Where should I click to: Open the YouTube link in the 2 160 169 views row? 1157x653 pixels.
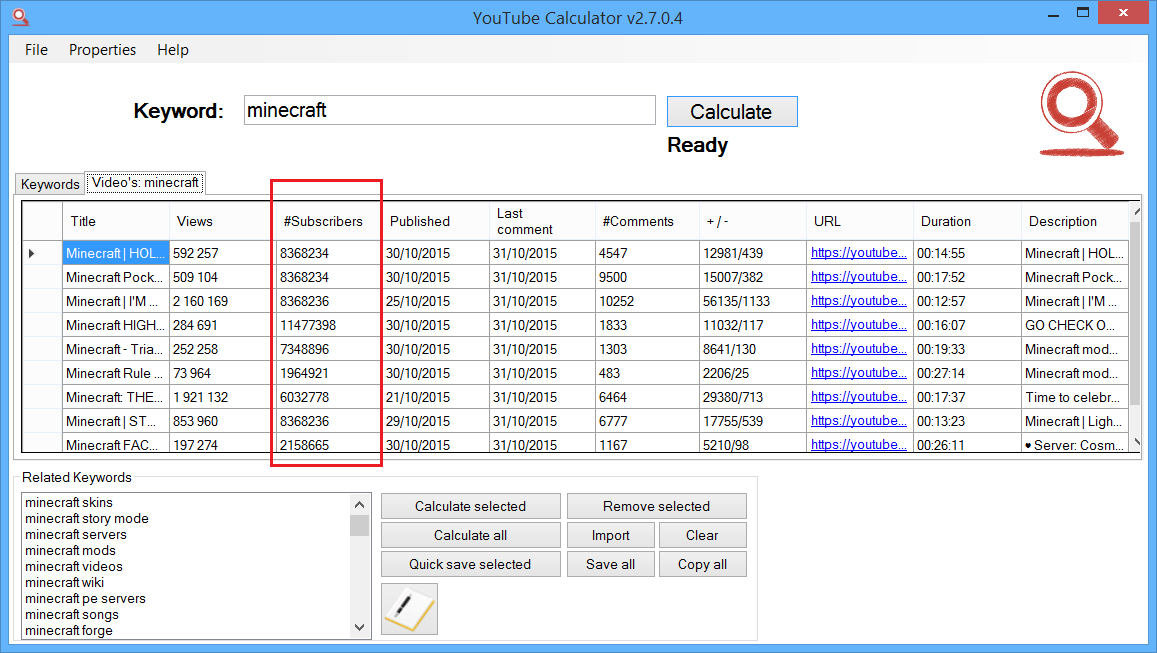click(859, 300)
